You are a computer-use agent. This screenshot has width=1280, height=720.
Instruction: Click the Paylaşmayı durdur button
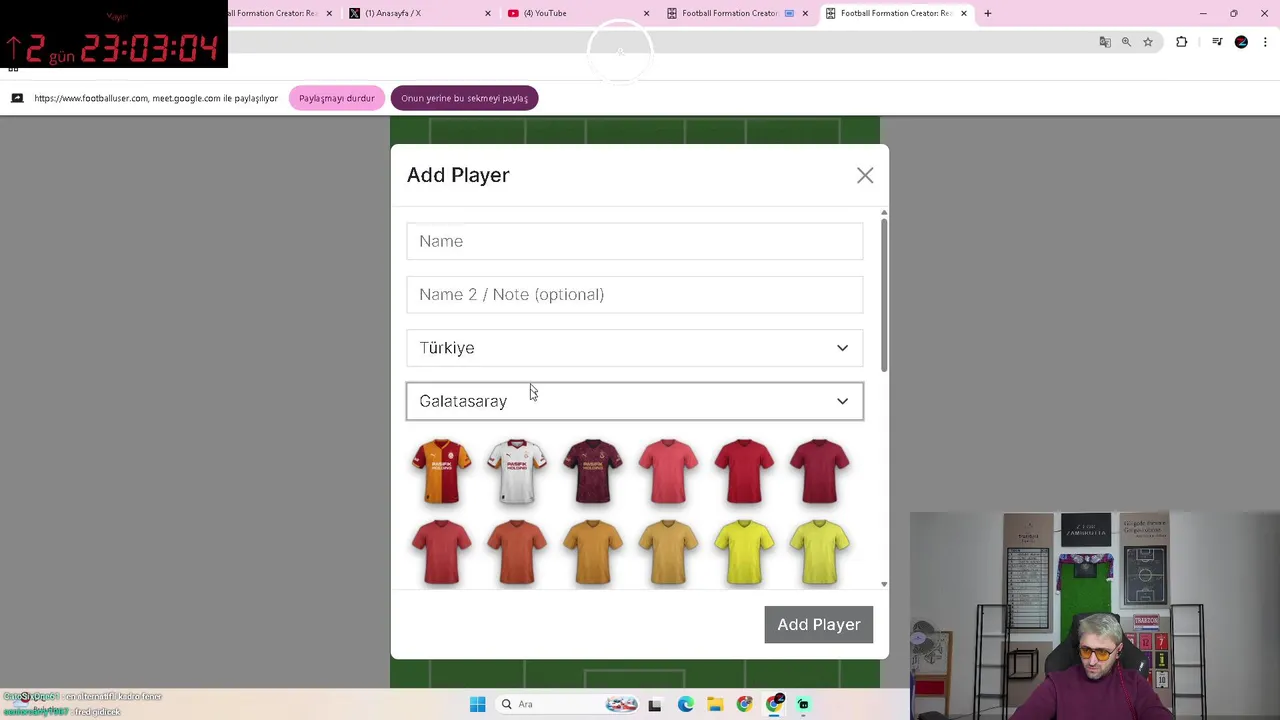pyautogui.click(x=336, y=98)
